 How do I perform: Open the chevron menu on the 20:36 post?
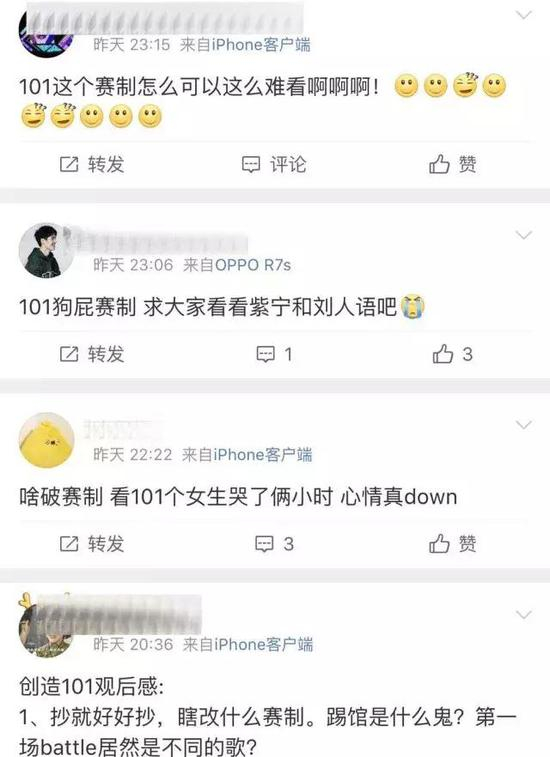[x=523, y=615]
